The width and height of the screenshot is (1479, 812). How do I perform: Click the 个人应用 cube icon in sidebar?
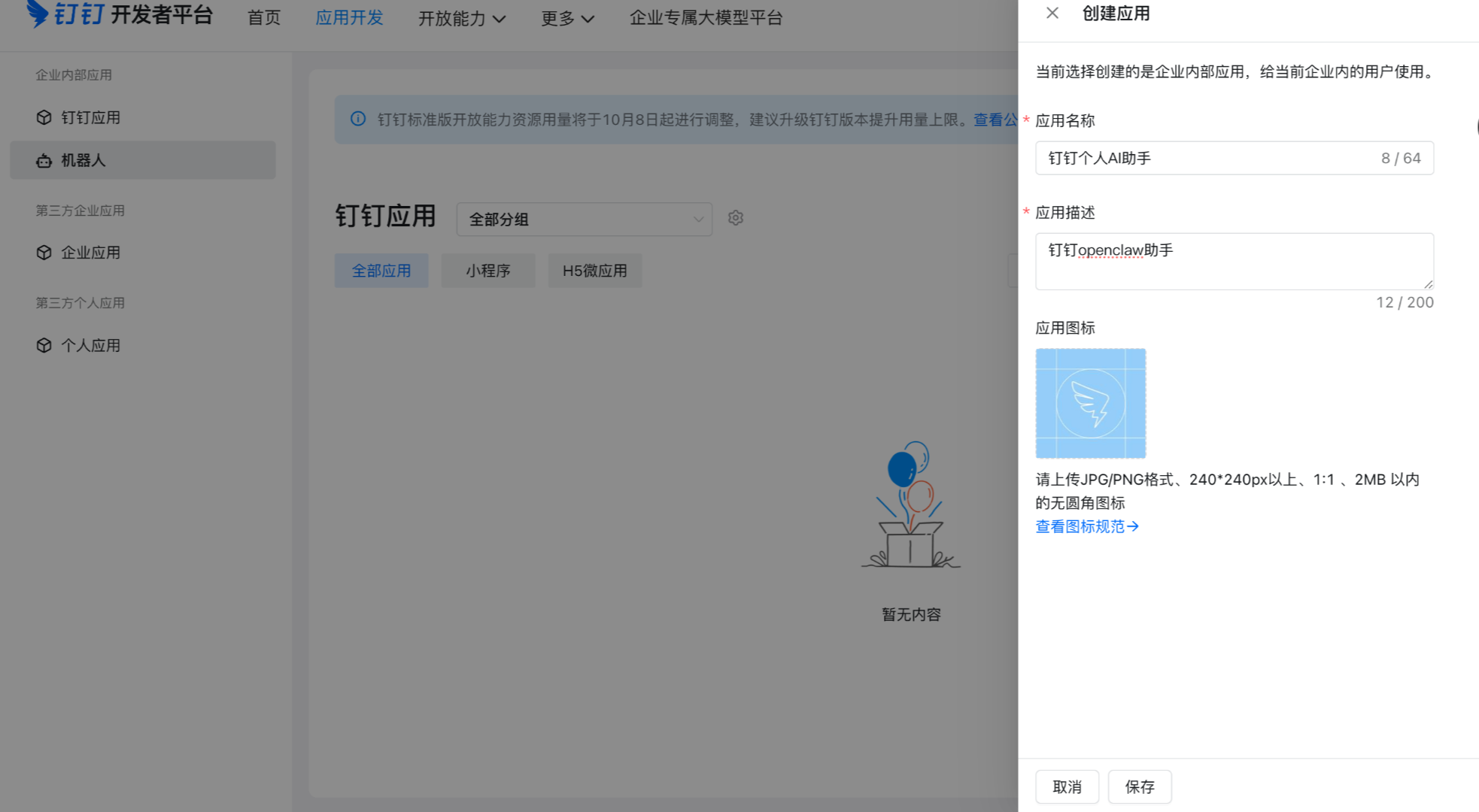pyautogui.click(x=44, y=345)
